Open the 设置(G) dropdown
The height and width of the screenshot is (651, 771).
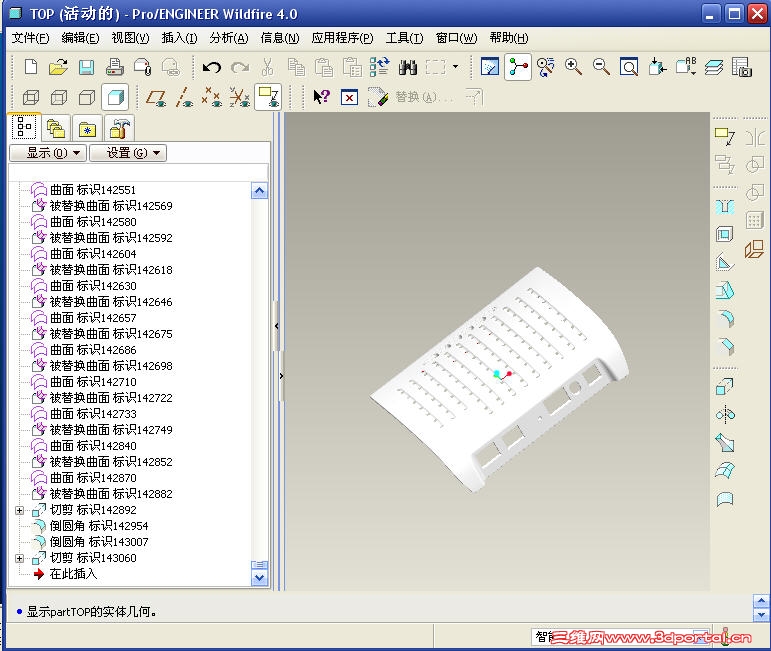(x=128, y=153)
